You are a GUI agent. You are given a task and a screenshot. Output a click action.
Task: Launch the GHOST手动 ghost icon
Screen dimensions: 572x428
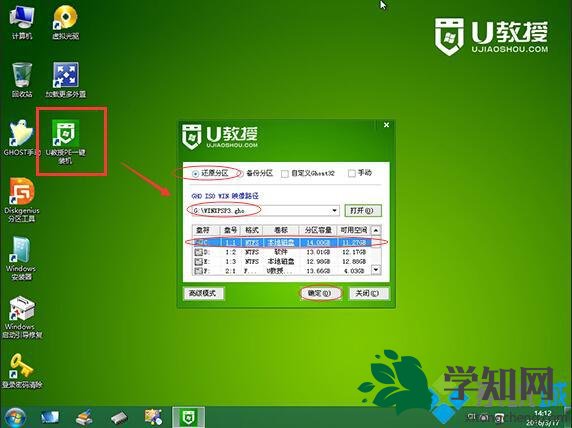pyautogui.click(x=21, y=138)
